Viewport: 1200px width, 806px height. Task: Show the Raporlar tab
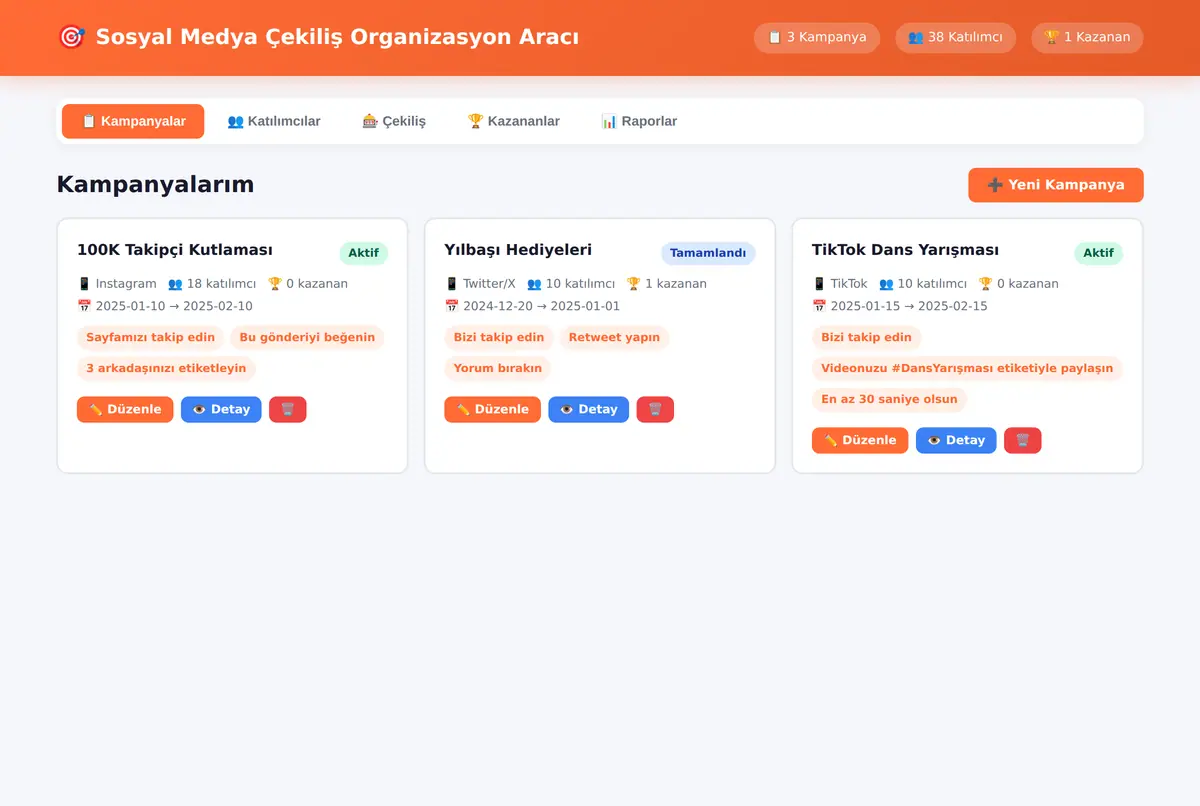click(639, 121)
